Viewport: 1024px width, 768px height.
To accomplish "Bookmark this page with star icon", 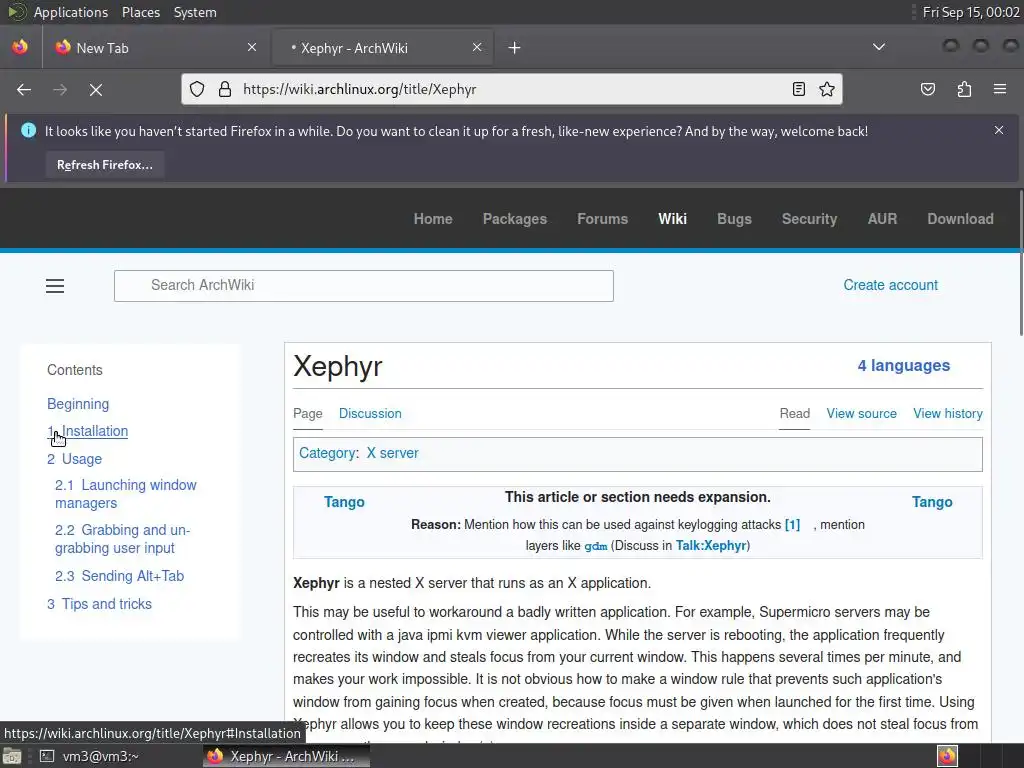I will click(x=827, y=89).
